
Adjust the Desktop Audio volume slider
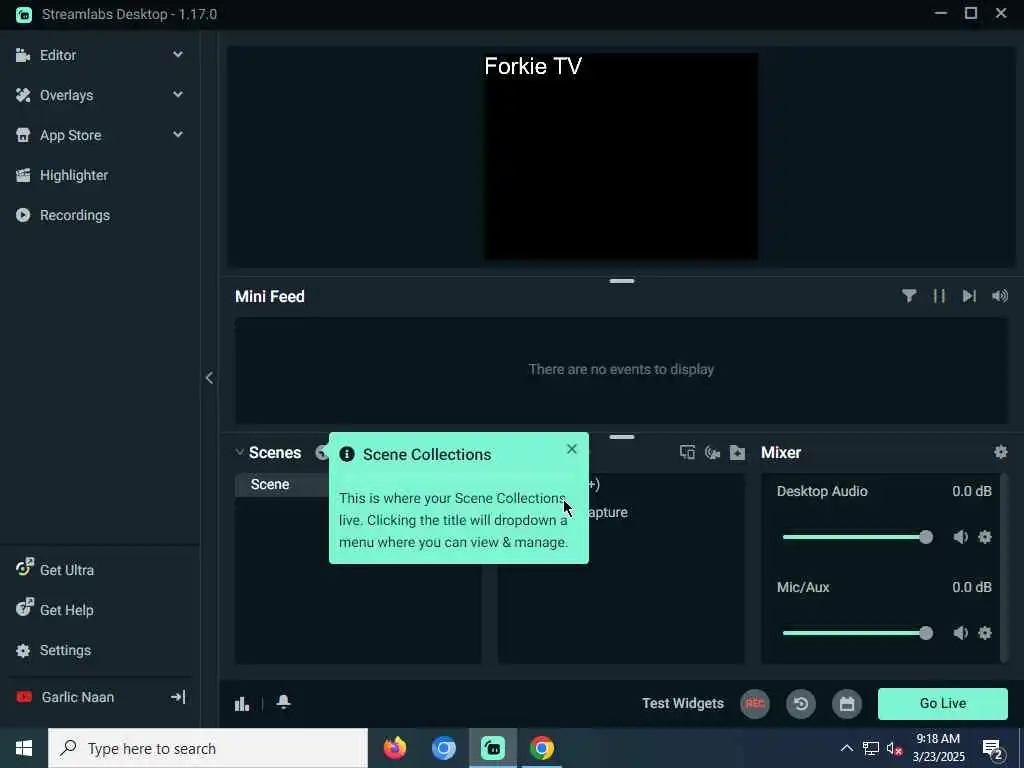tap(857, 537)
